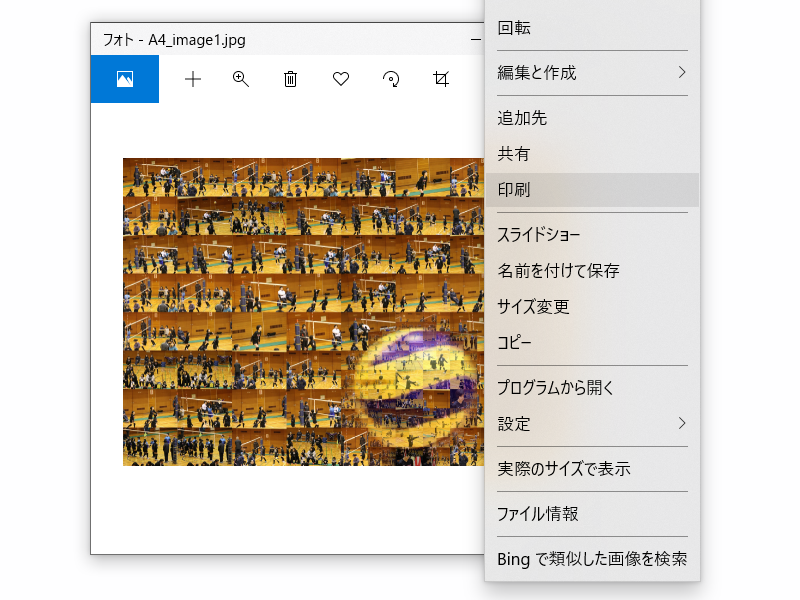The width and height of the screenshot is (800, 600).
Task: Start スライドショー from the menu
Action: (x=592, y=235)
